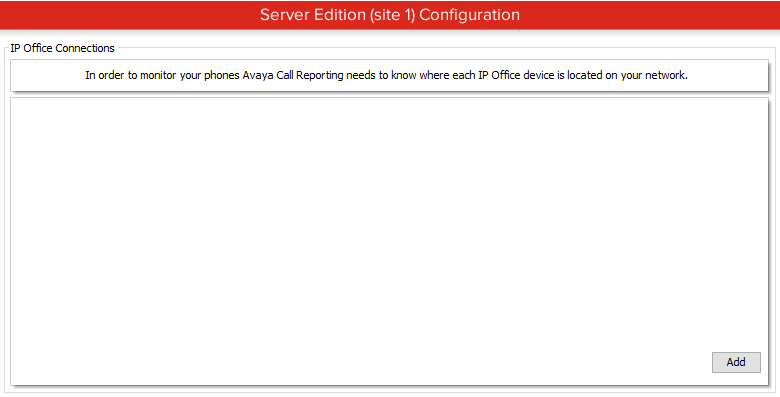Select the 'Server Edition (site 1) Configuration' title
Screen dimensions: 780x397
pos(390,15)
